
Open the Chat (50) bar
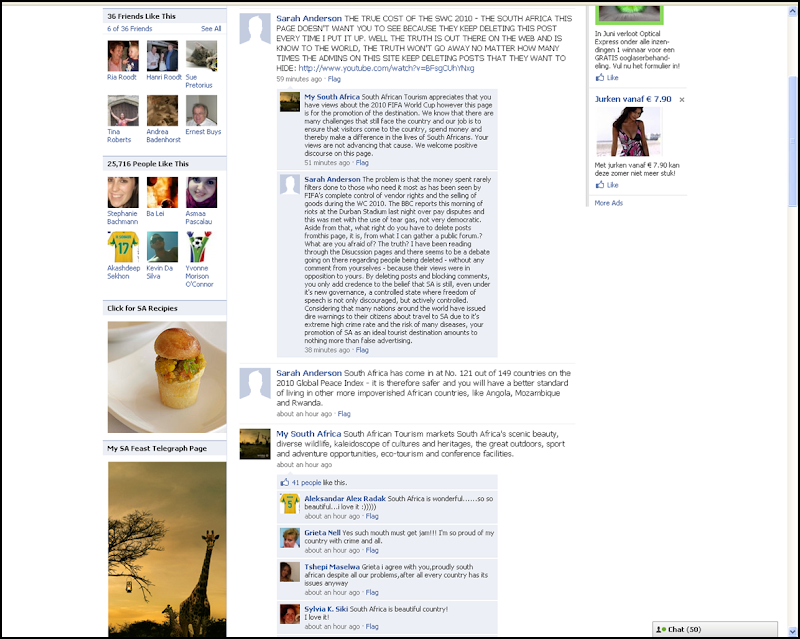[x=715, y=629]
